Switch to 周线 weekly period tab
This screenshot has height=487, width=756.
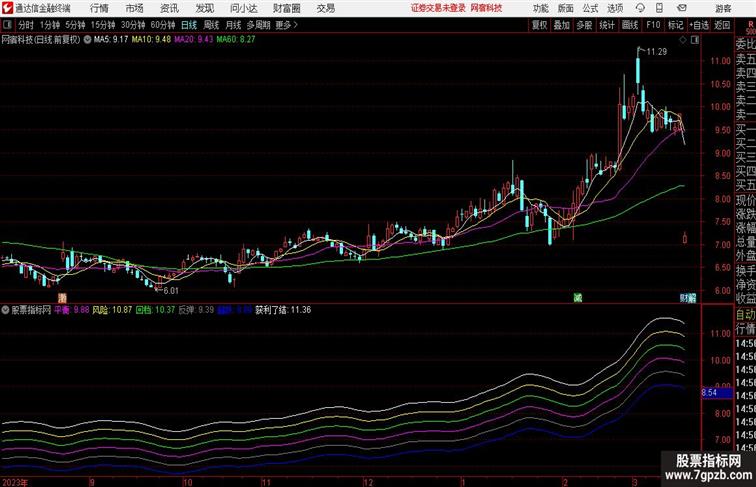click(211, 25)
